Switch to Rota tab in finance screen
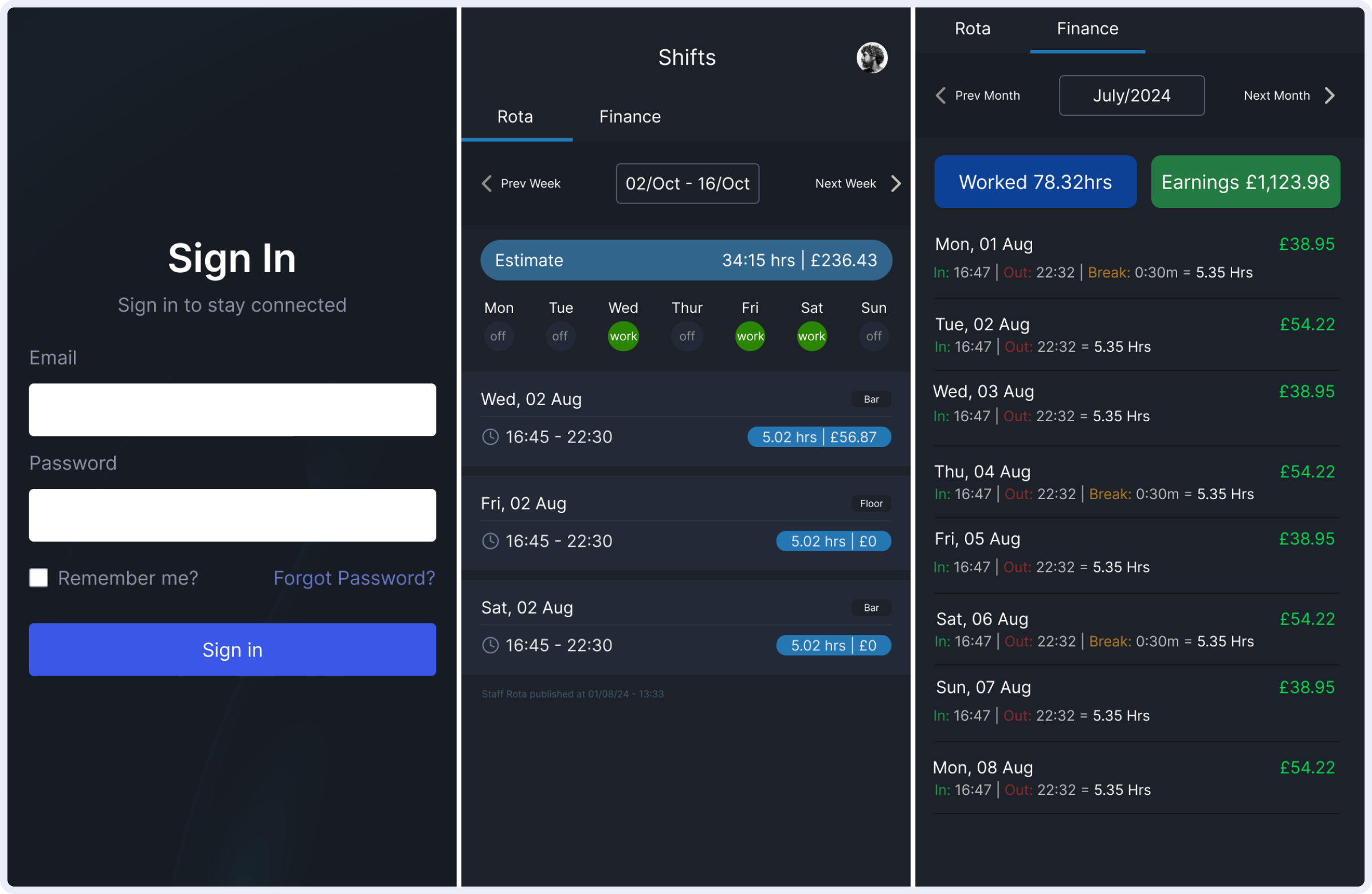1372x894 pixels. [972, 29]
